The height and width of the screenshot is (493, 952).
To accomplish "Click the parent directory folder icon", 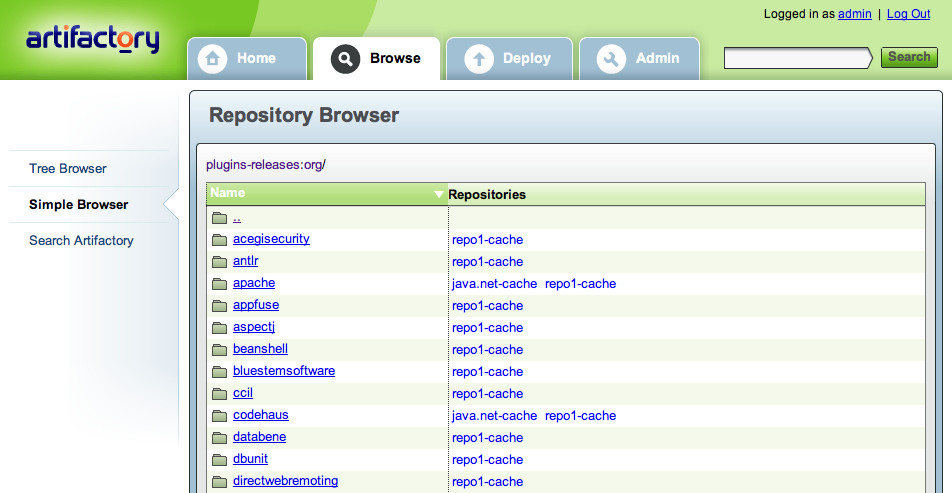I will click(220, 218).
